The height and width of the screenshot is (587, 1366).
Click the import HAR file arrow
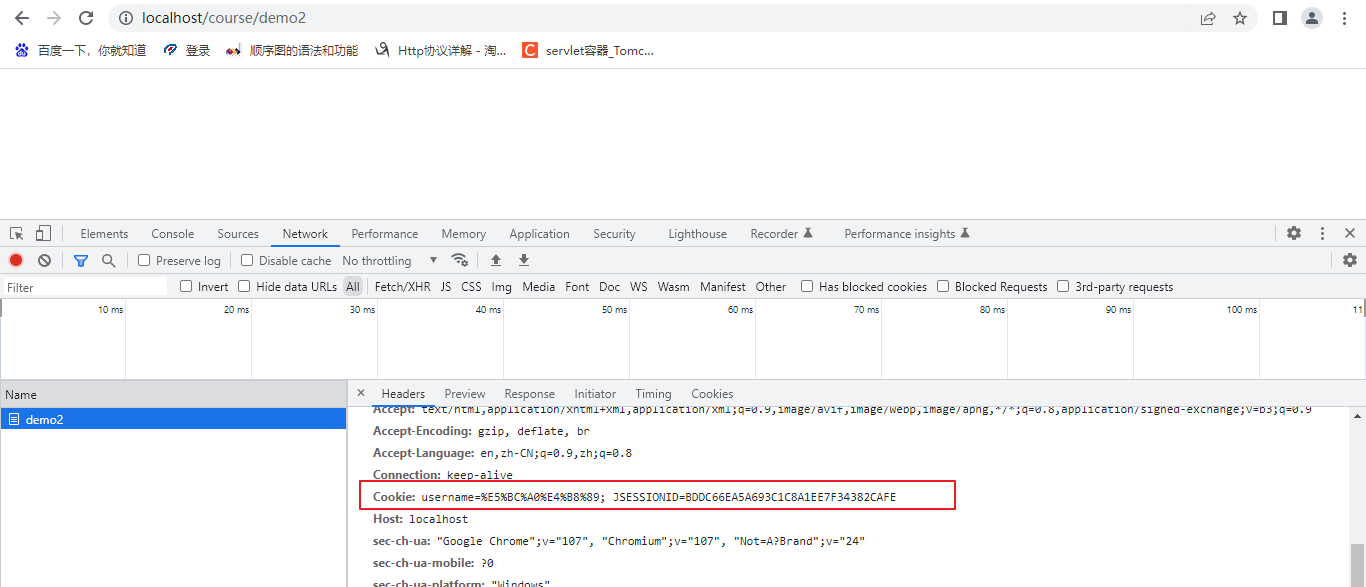pos(495,260)
